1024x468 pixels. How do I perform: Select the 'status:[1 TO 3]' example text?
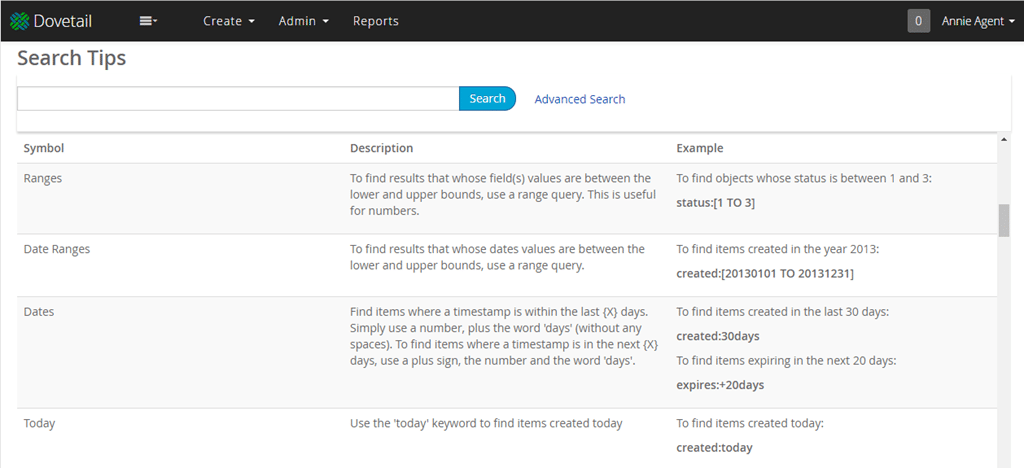[x=715, y=203]
